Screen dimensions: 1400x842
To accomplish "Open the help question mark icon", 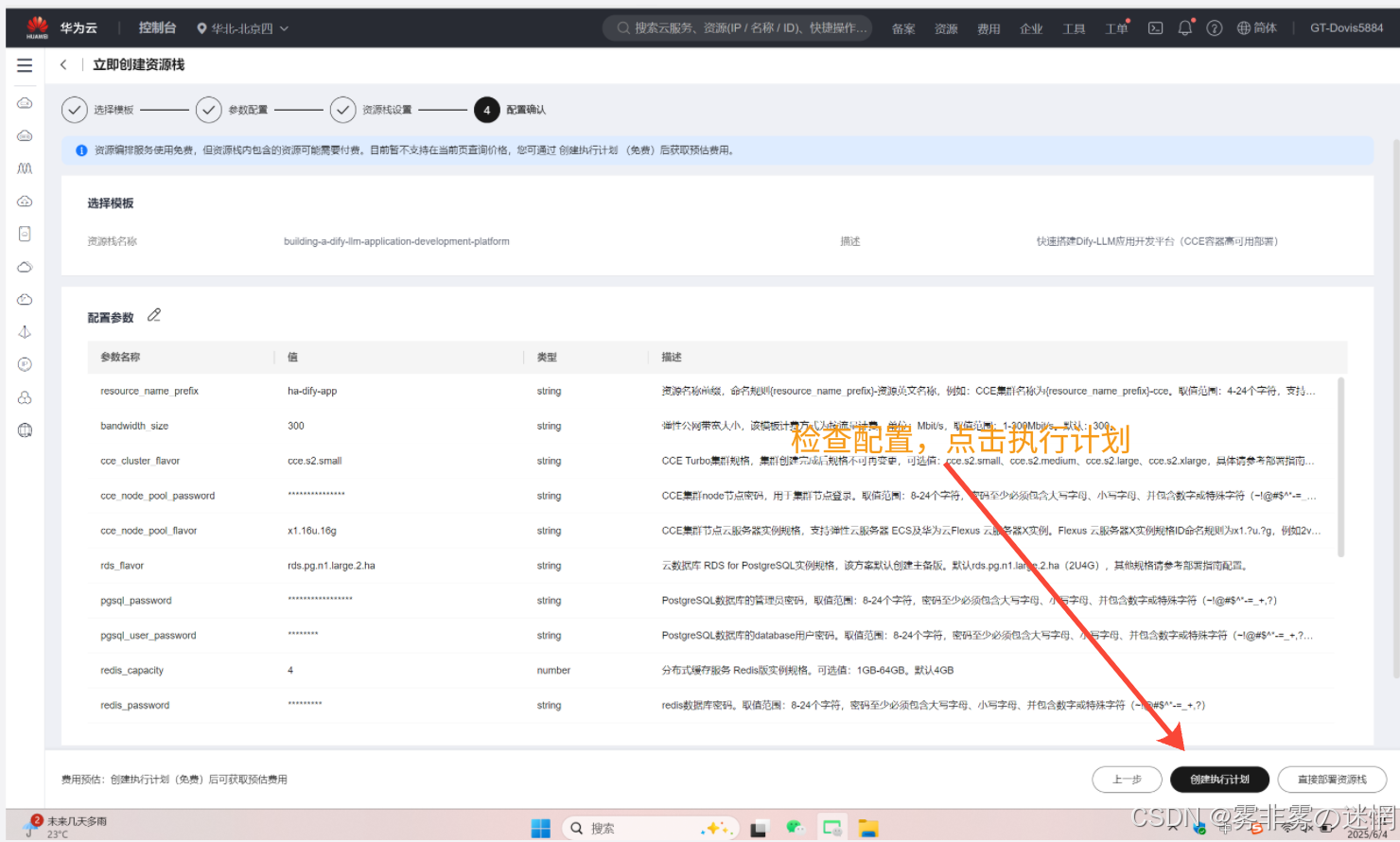I will pos(1215,28).
